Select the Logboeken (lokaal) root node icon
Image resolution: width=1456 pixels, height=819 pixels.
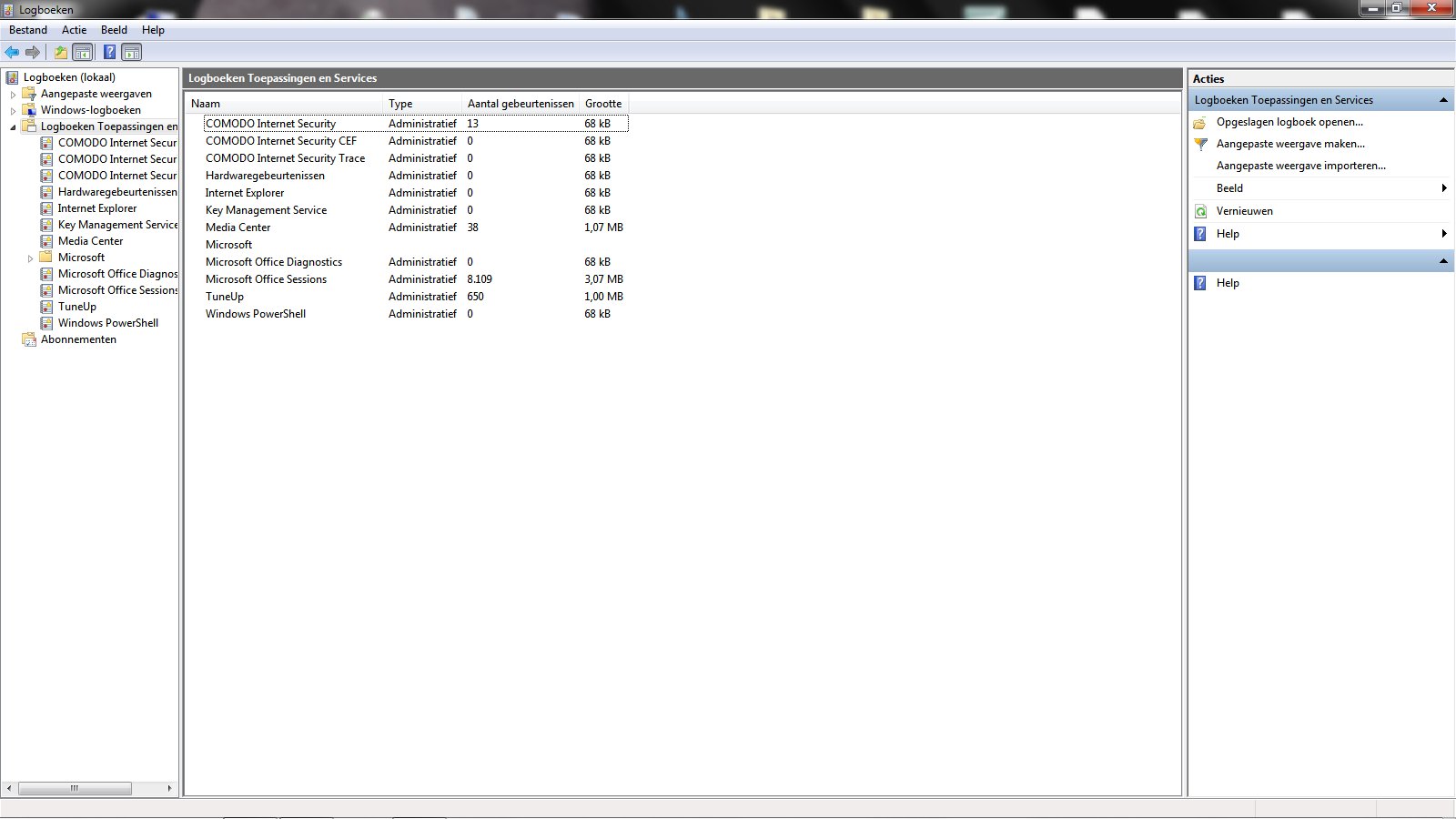tap(12, 77)
